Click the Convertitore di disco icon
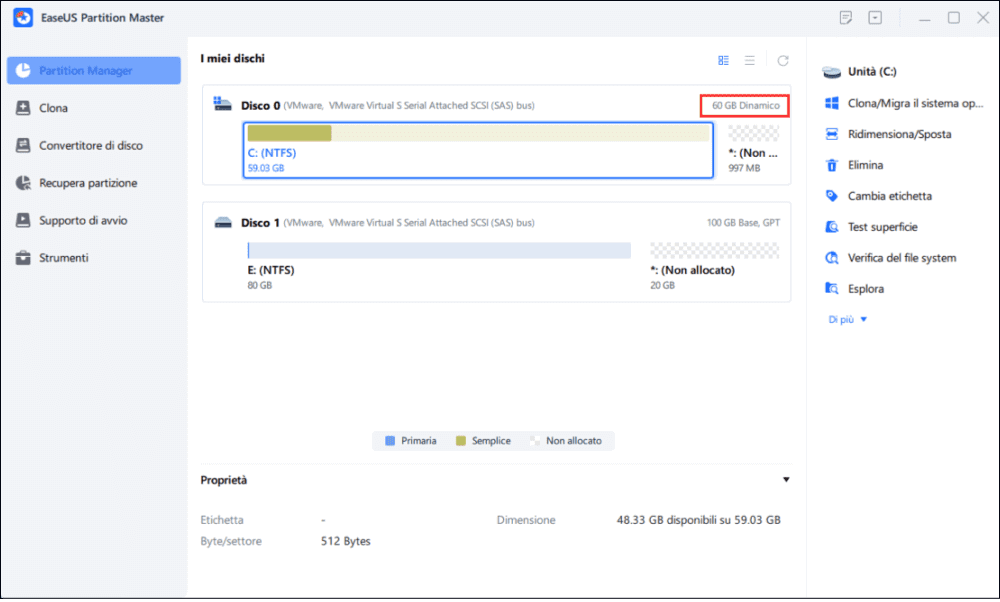The height and width of the screenshot is (602, 1000). [23, 145]
